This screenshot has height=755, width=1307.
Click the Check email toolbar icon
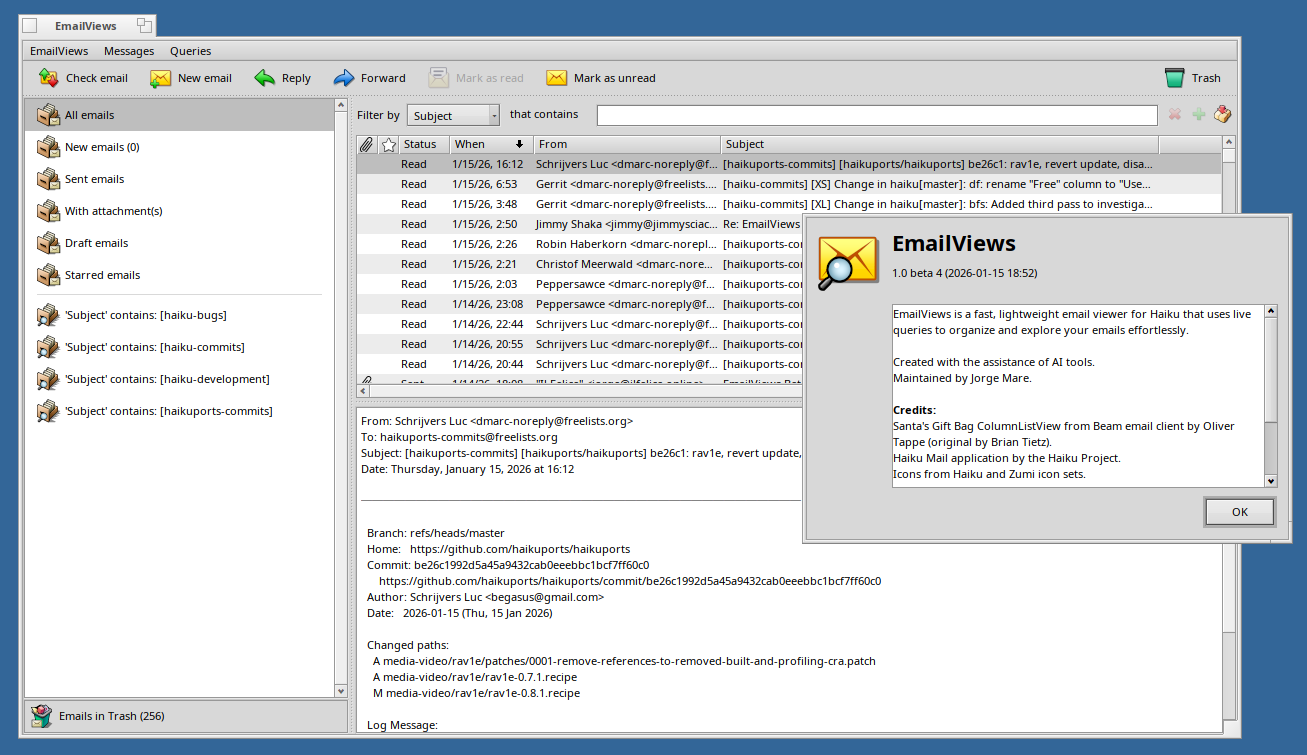(x=49, y=78)
